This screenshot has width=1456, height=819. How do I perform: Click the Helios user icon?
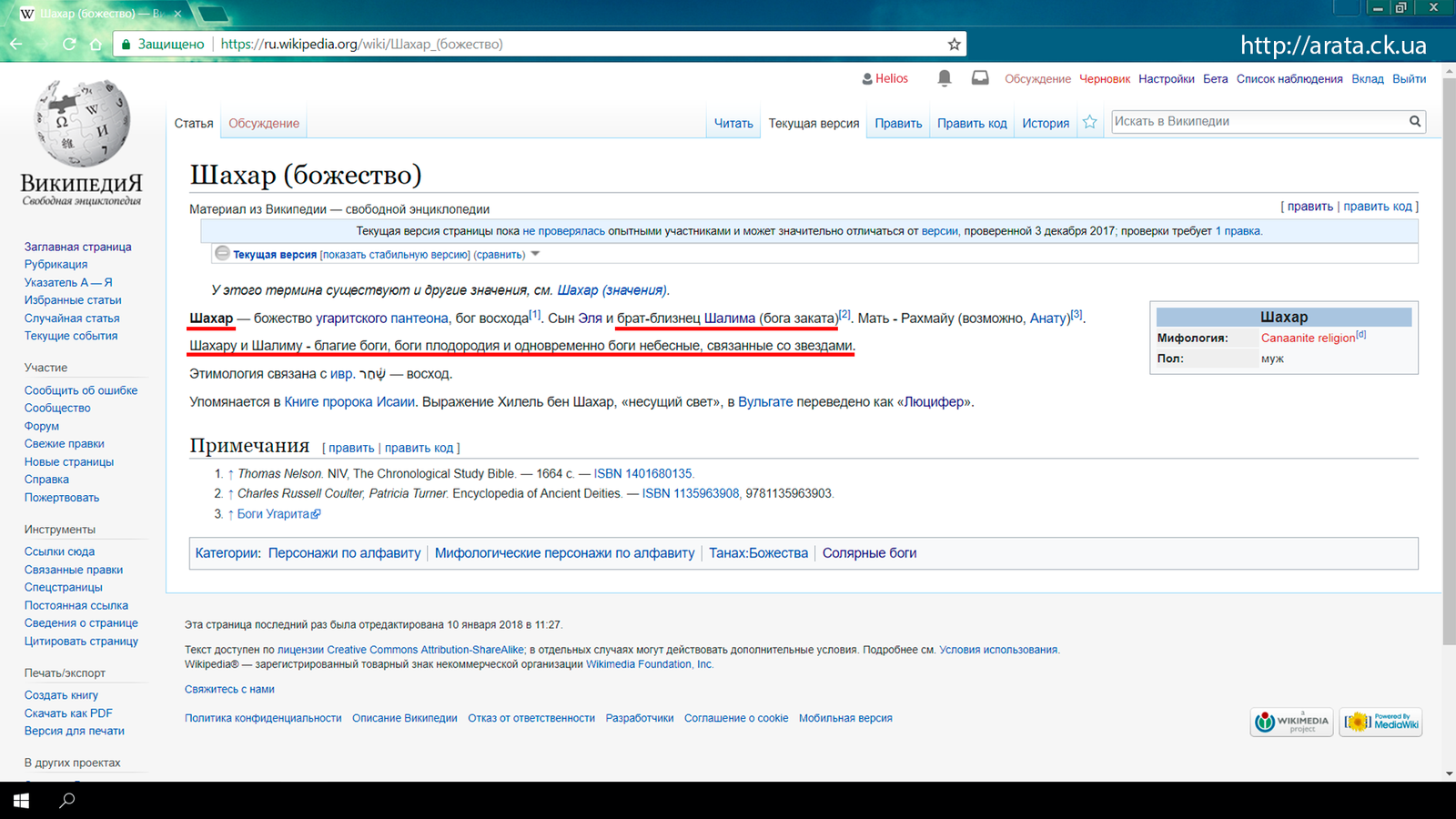pos(867,79)
